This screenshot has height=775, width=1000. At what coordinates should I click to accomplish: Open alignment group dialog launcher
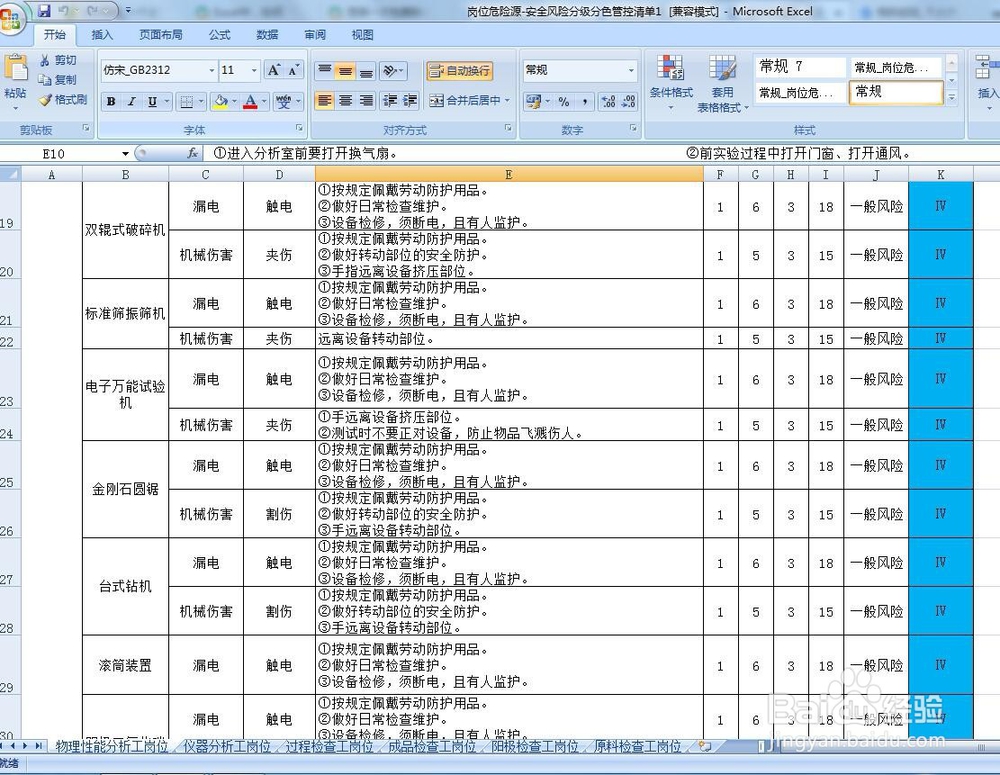point(508,128)
